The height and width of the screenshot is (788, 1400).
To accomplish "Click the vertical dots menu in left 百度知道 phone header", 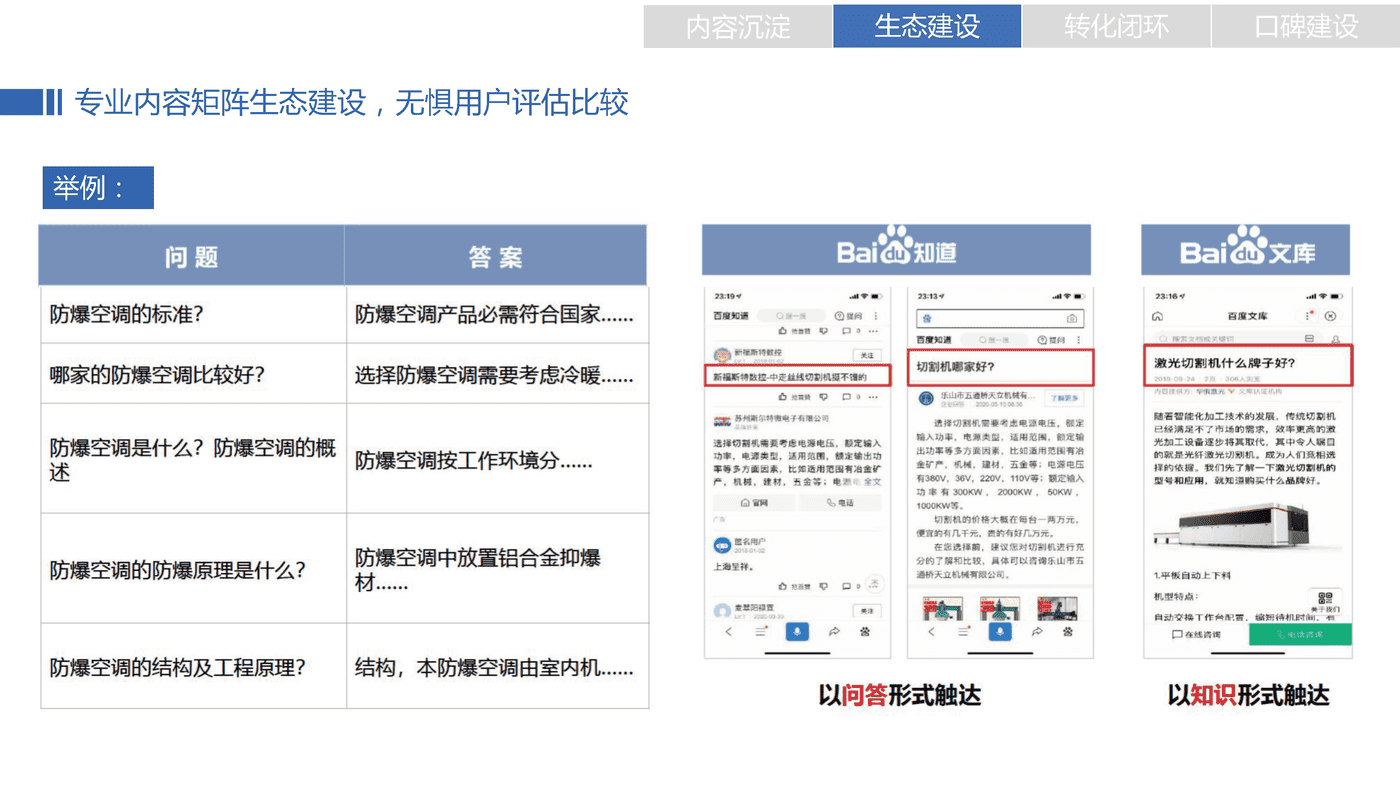I will tap(876, 316).
